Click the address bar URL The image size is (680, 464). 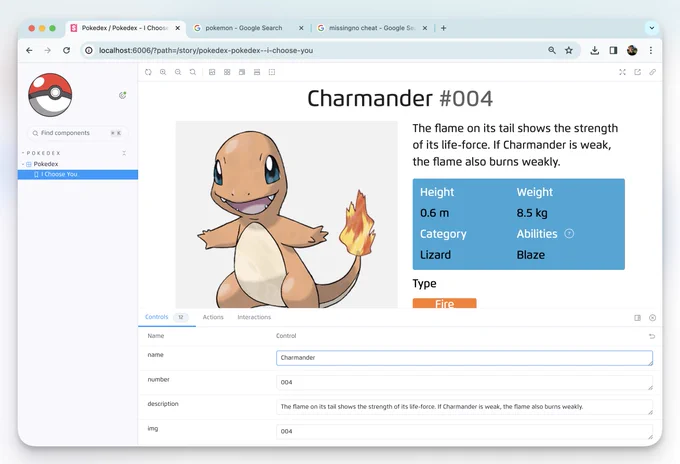point(206,50)
